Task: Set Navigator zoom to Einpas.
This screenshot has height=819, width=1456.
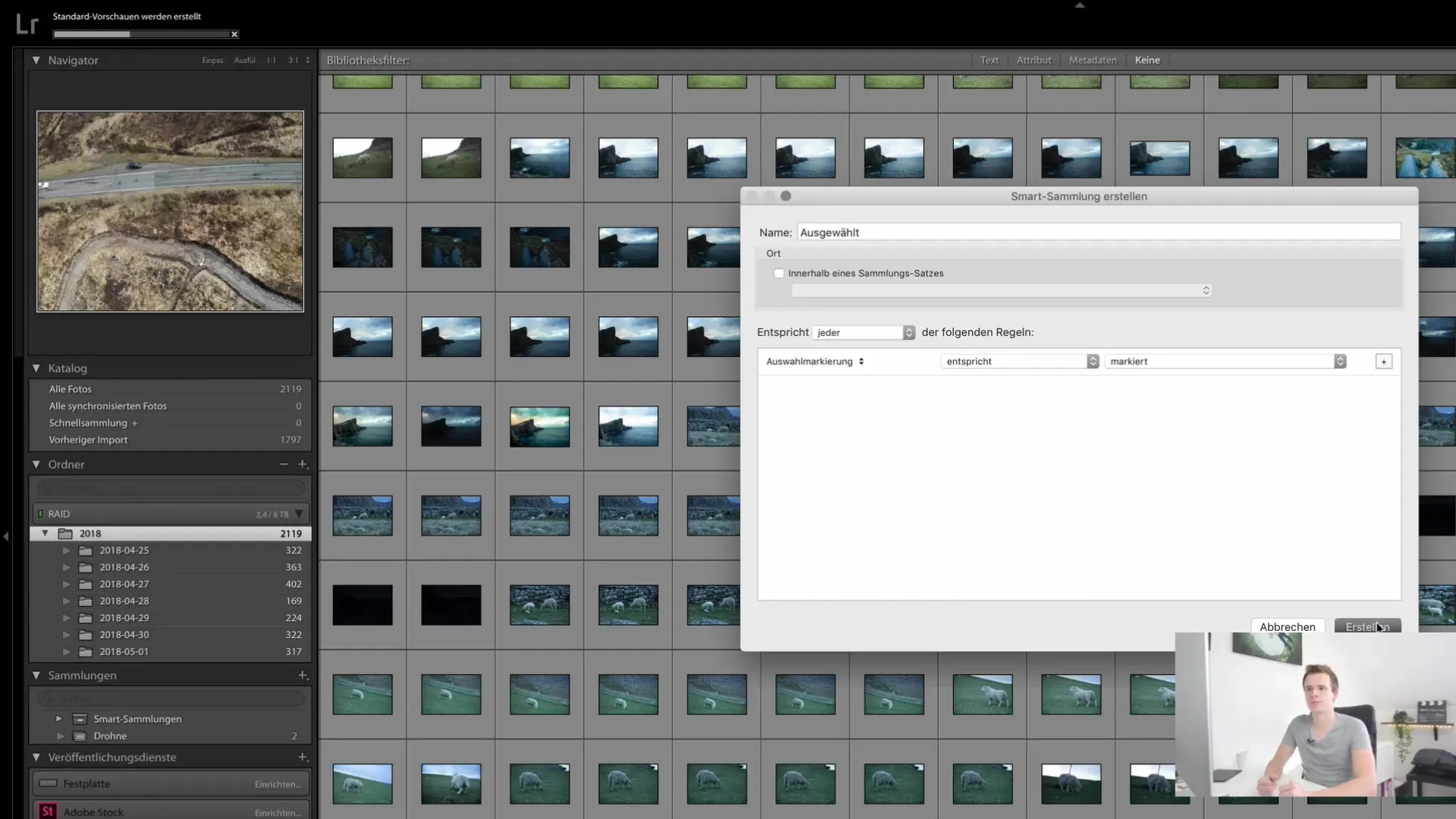Action: (213, 61)
